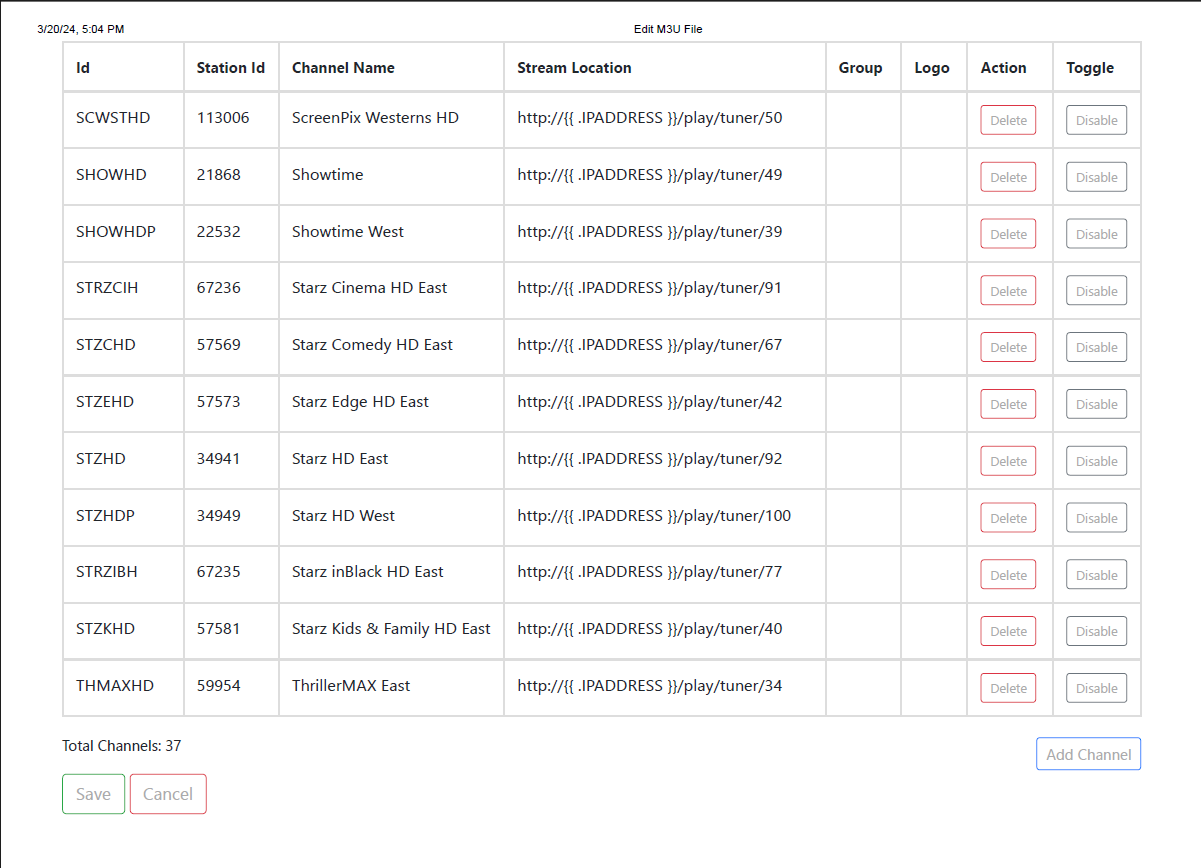Delete the Showtime West row
Viewport: 1201px width, 868px height.
pos(1007,234)
